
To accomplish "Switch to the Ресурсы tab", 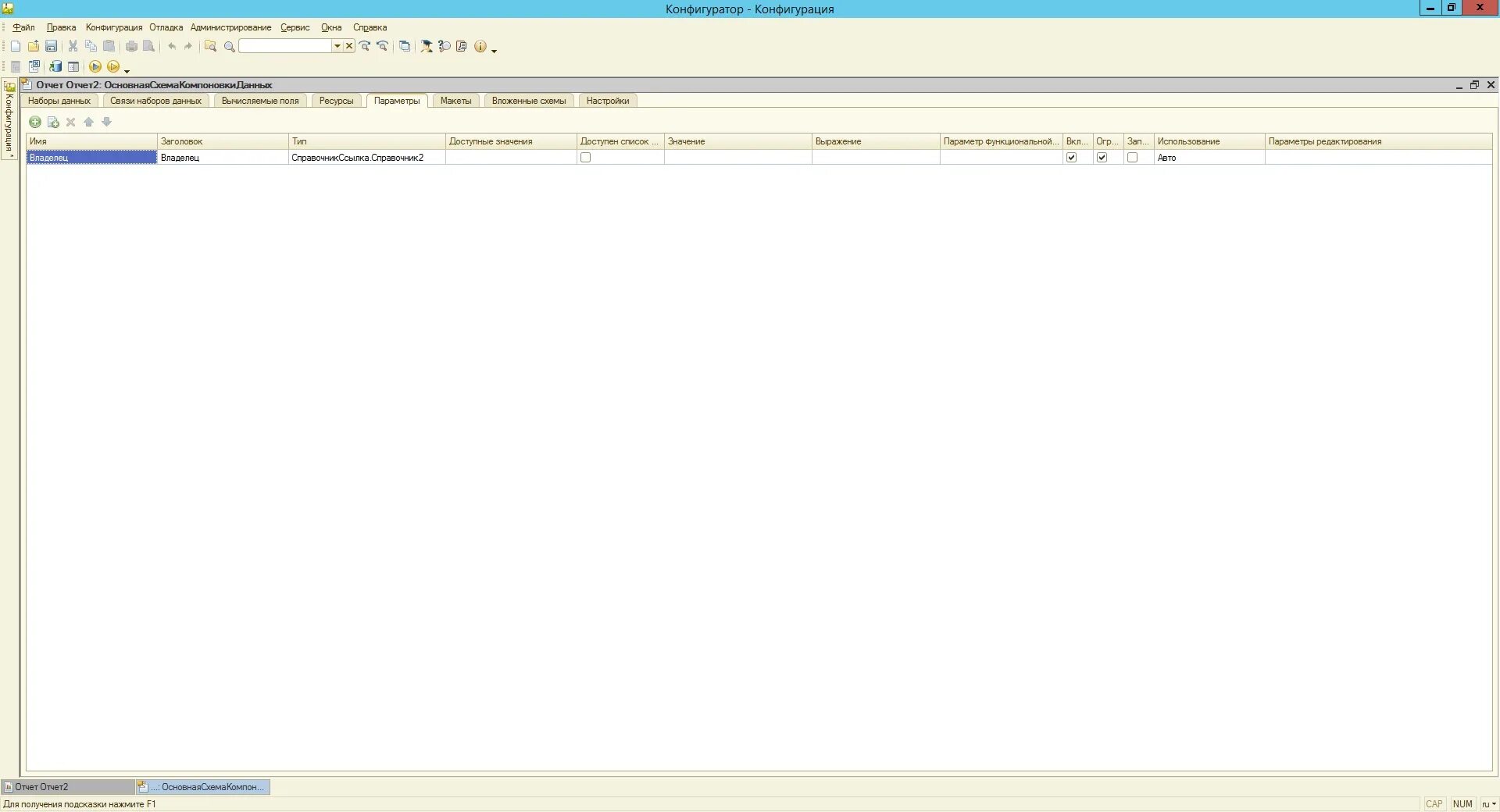I will point(337,101).
